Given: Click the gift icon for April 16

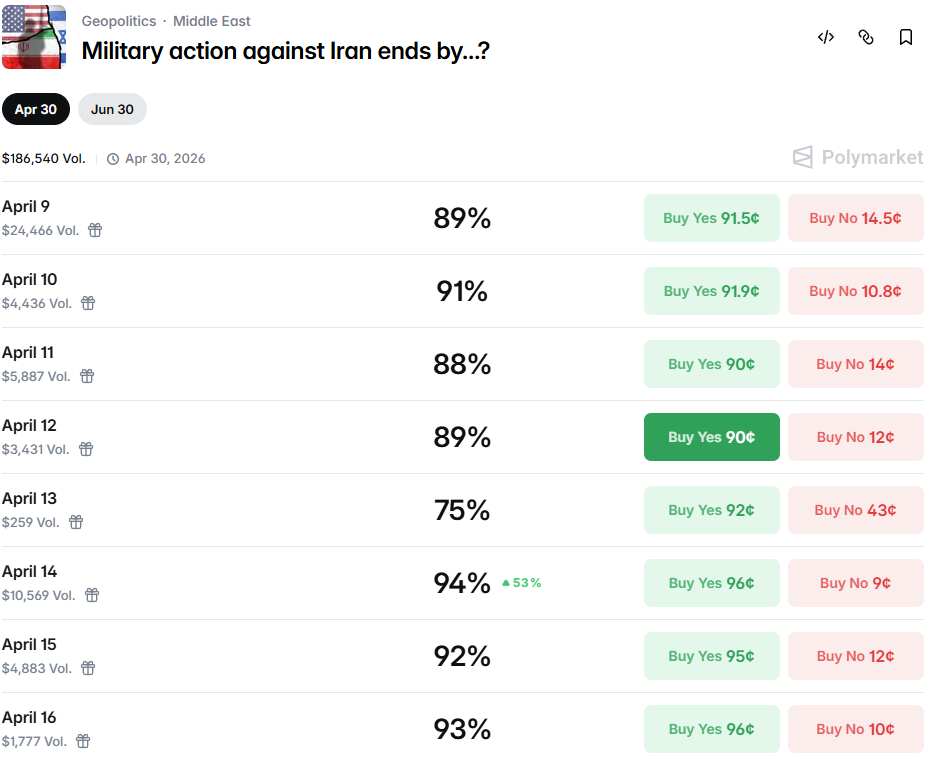Looking at the screenshot, I should pyautogui.click(x=84, y=741).
